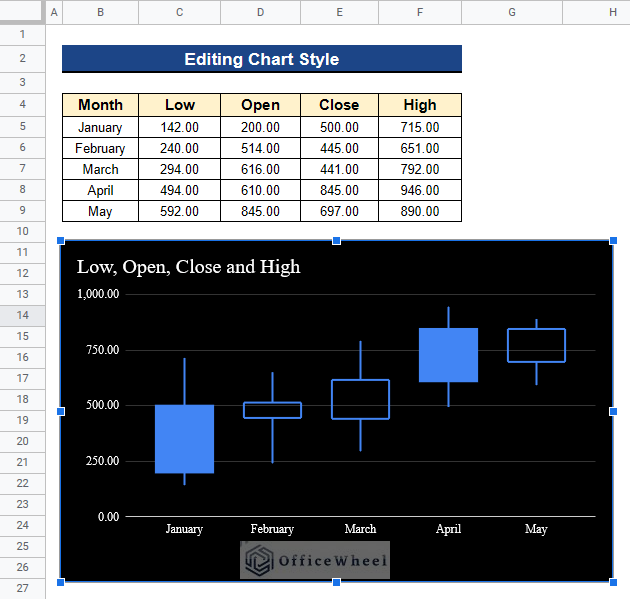Select row 10 header
Screen dimensions: 630x599
[22, 231]
